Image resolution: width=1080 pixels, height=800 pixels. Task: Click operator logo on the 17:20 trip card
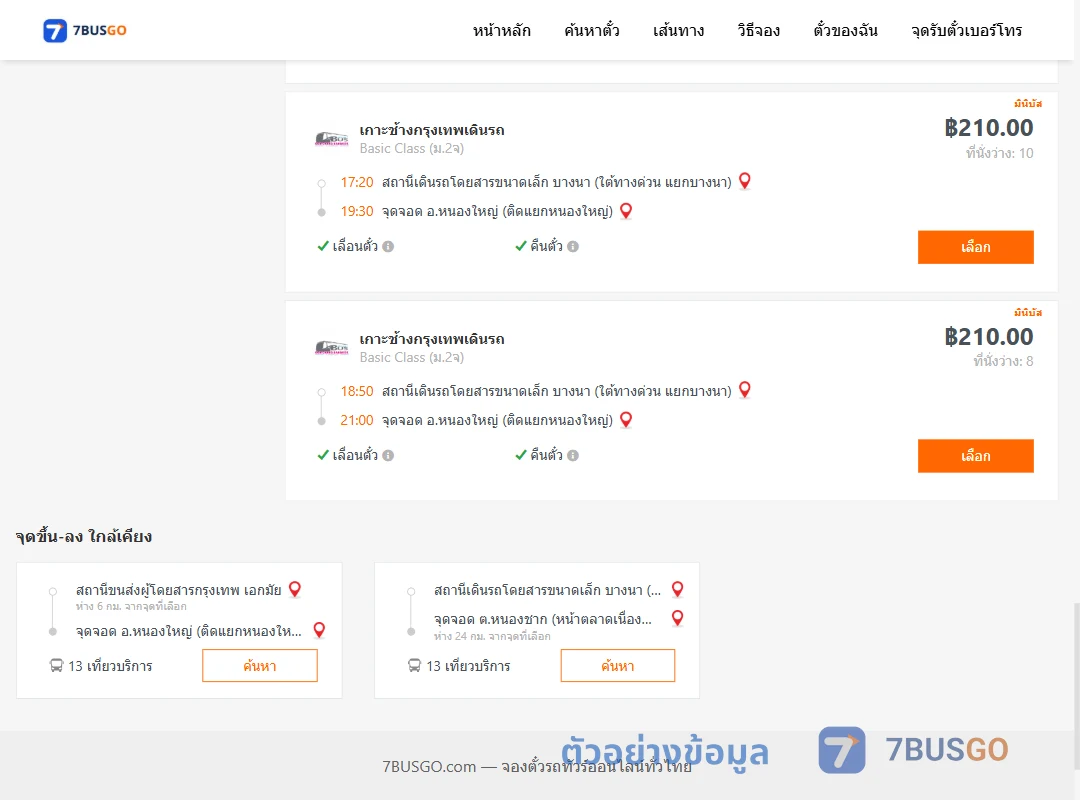coord(331,139)
